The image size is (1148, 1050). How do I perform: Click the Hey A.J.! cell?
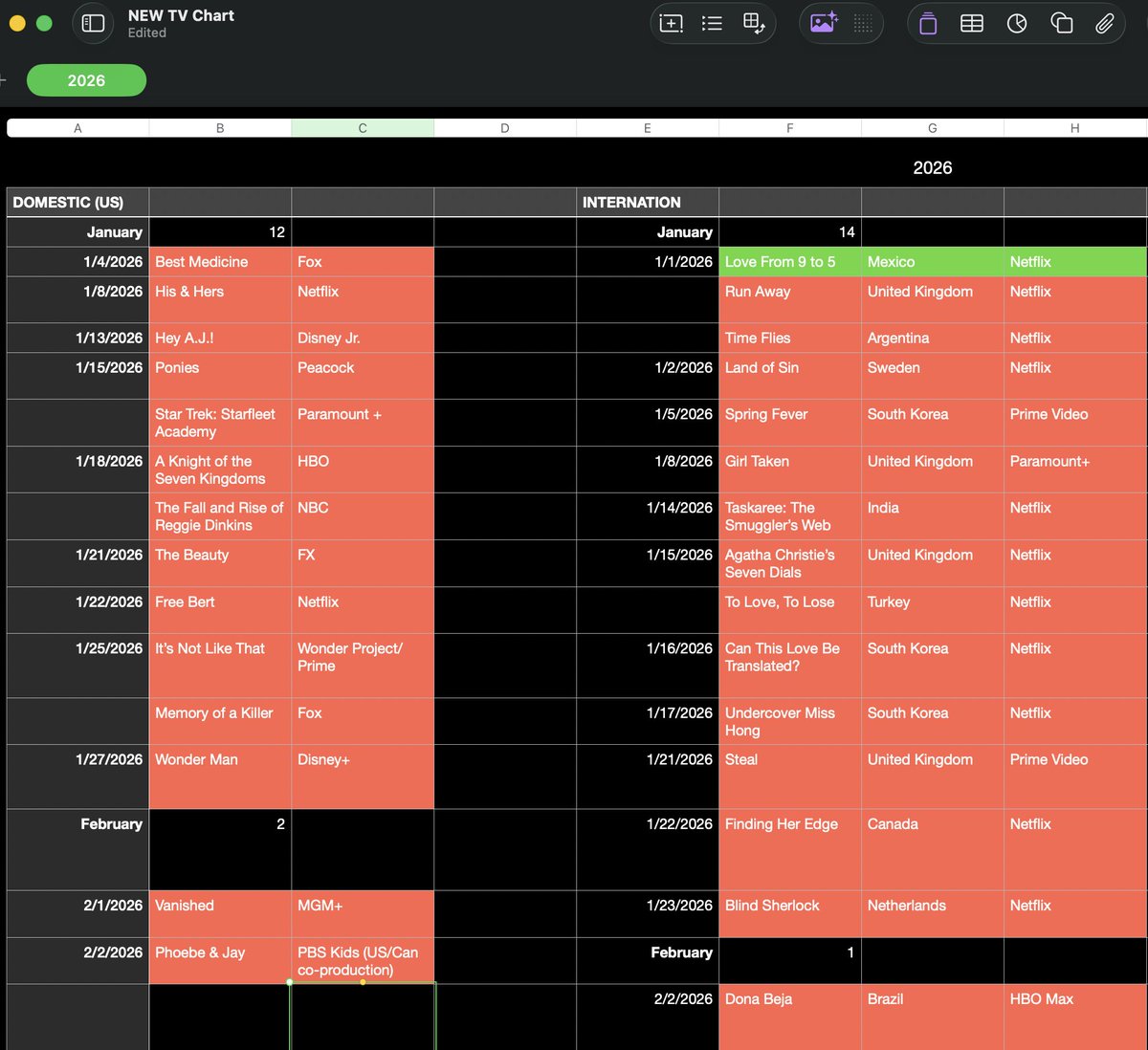coord(220,338)
